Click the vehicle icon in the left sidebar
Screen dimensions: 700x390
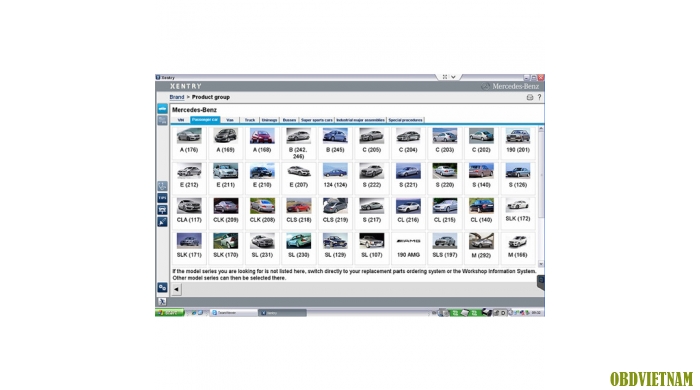tap(162, 108)
